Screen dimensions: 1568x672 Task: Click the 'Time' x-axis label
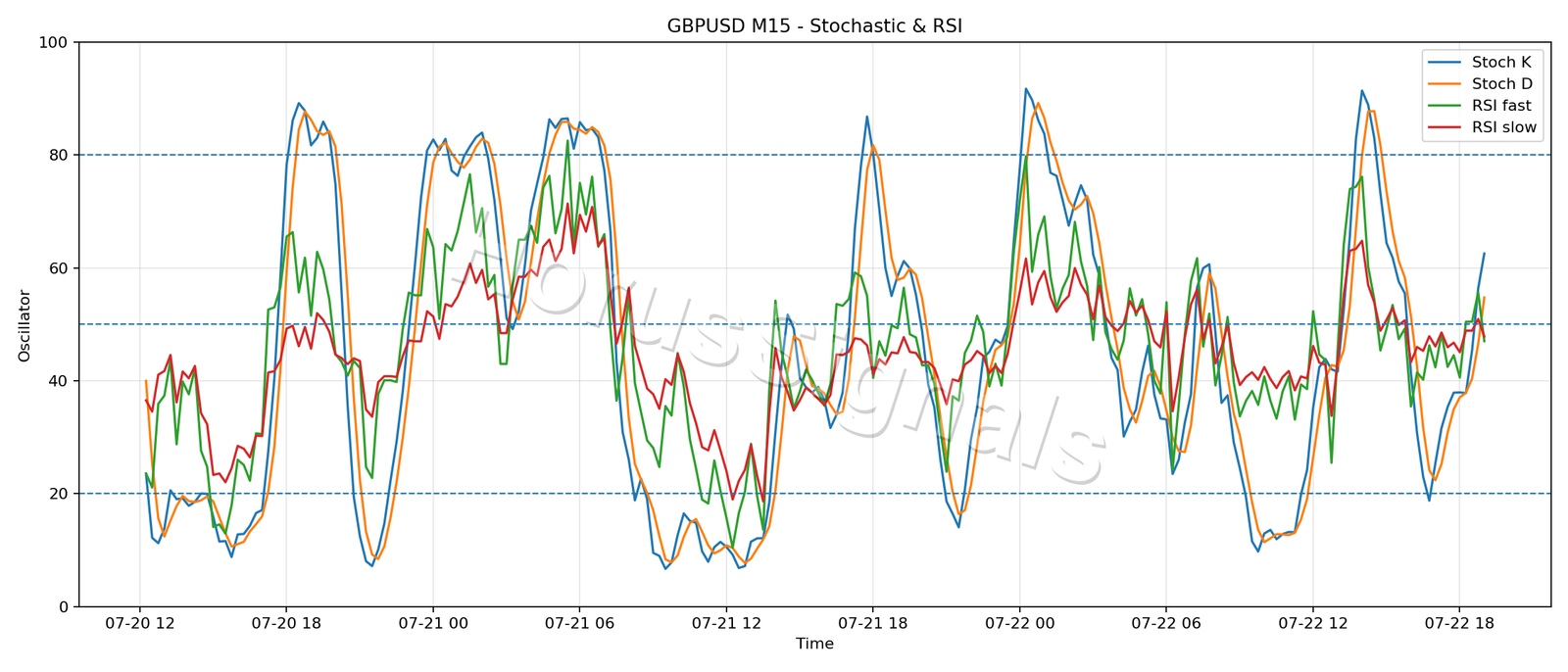814,644
